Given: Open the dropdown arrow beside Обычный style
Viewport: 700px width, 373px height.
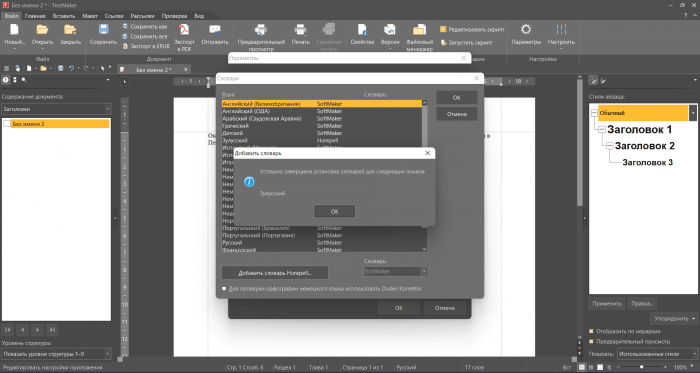Looking at the screenshot, I should coord(692,113).
